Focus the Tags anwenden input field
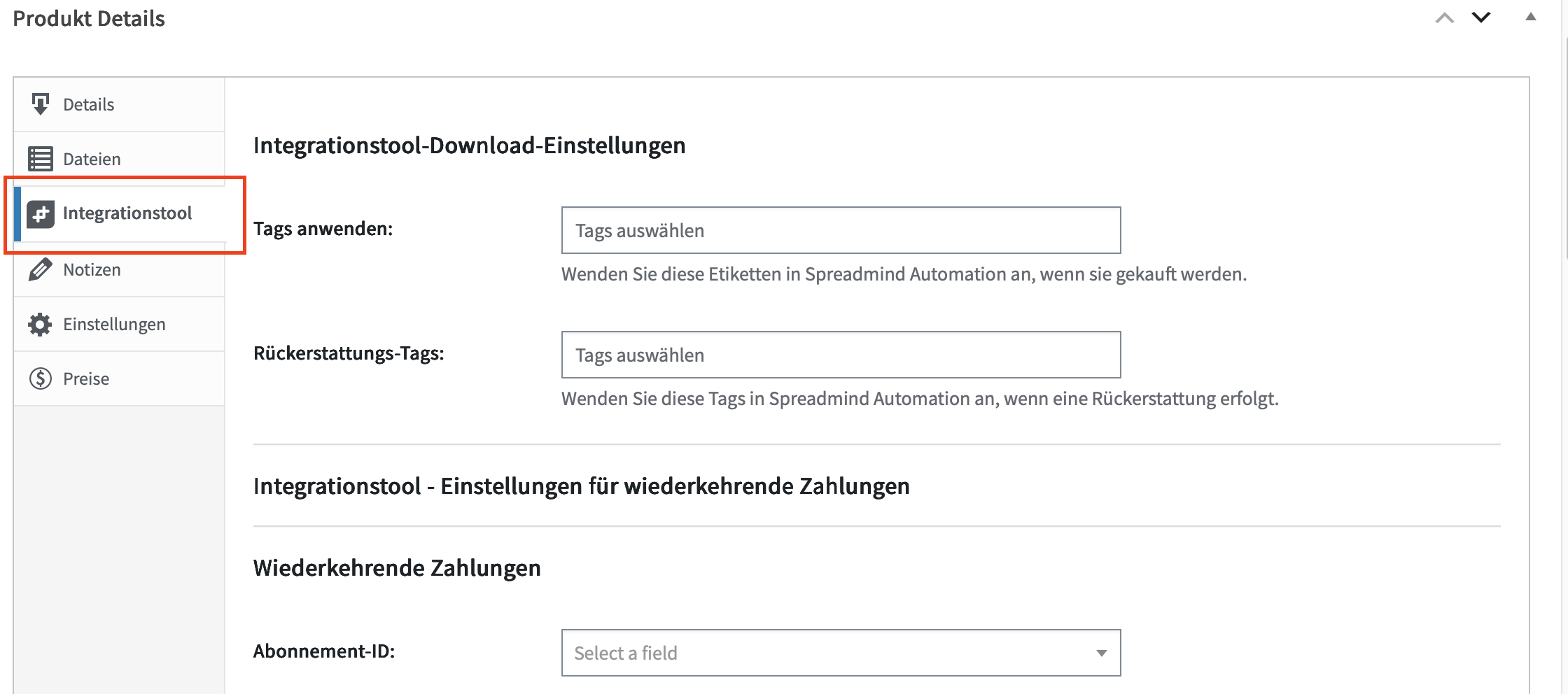Image resolution: width=1568 pixels, height=694 pixels. tap(841, 230)
